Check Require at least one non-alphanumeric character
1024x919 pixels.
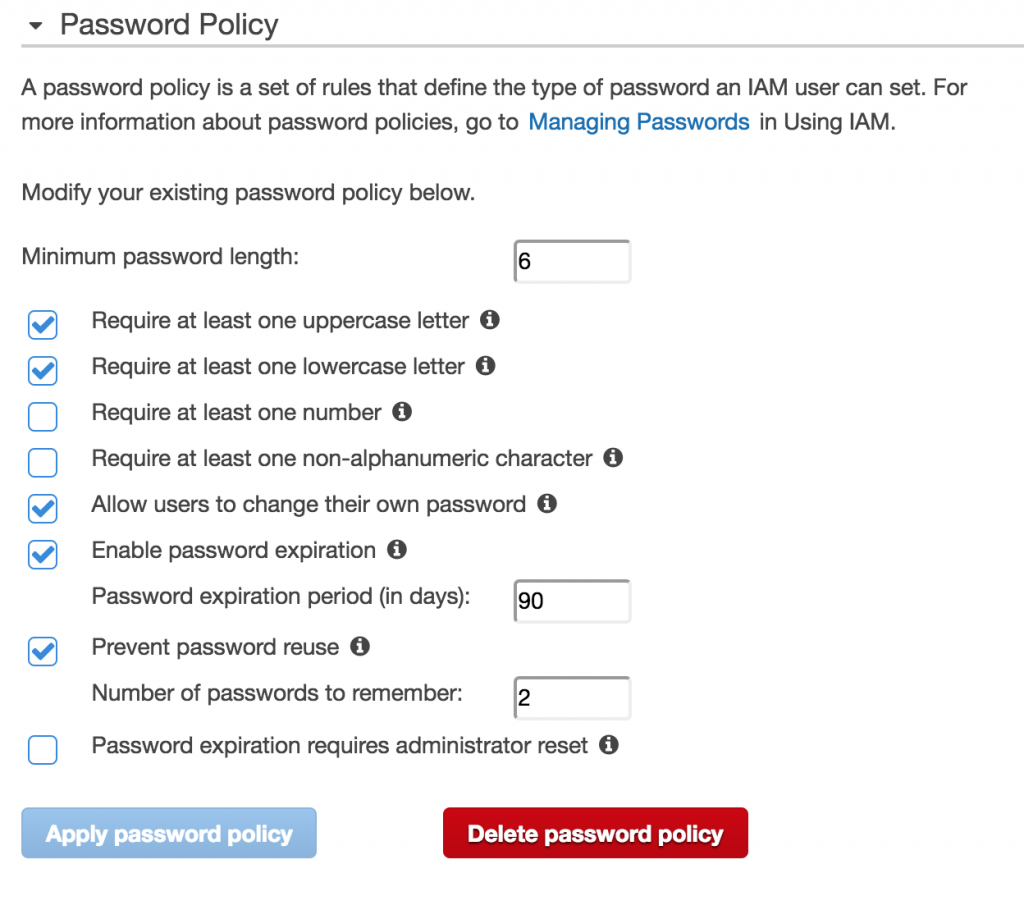[42, 462]
